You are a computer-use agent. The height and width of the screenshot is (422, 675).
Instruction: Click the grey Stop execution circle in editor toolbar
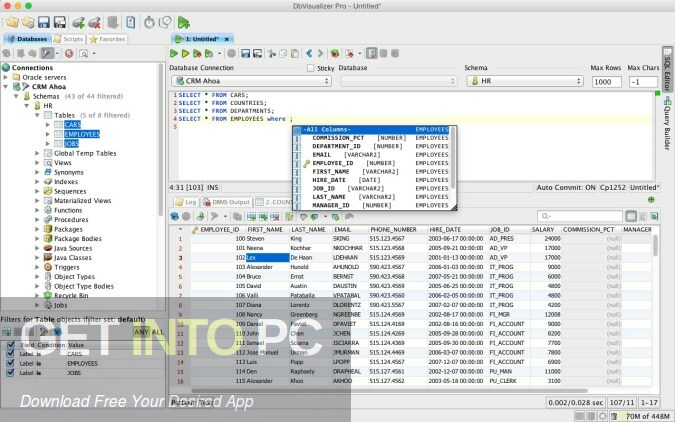pos(232,53)
